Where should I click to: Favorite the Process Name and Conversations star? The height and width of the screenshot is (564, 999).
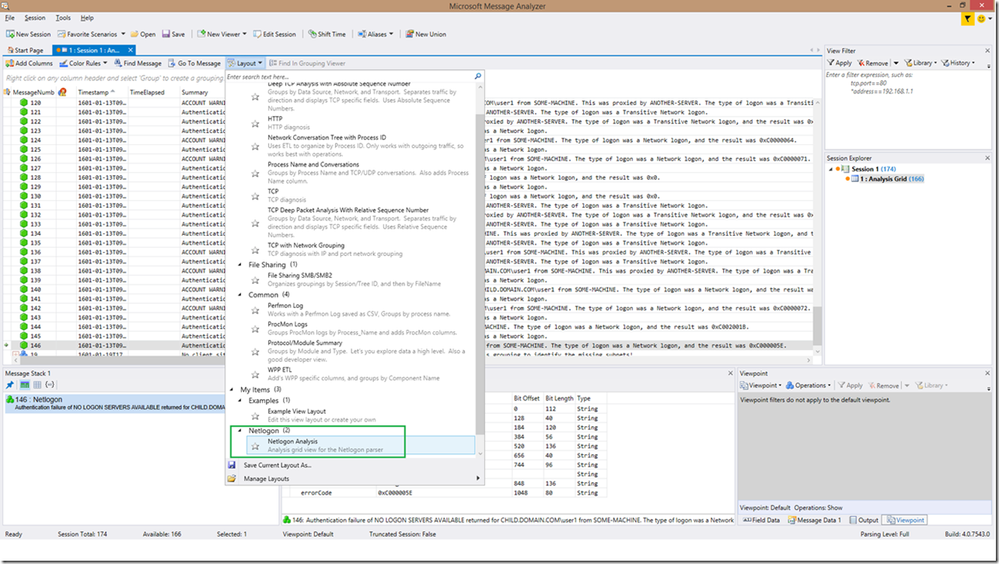coord(255,173)
